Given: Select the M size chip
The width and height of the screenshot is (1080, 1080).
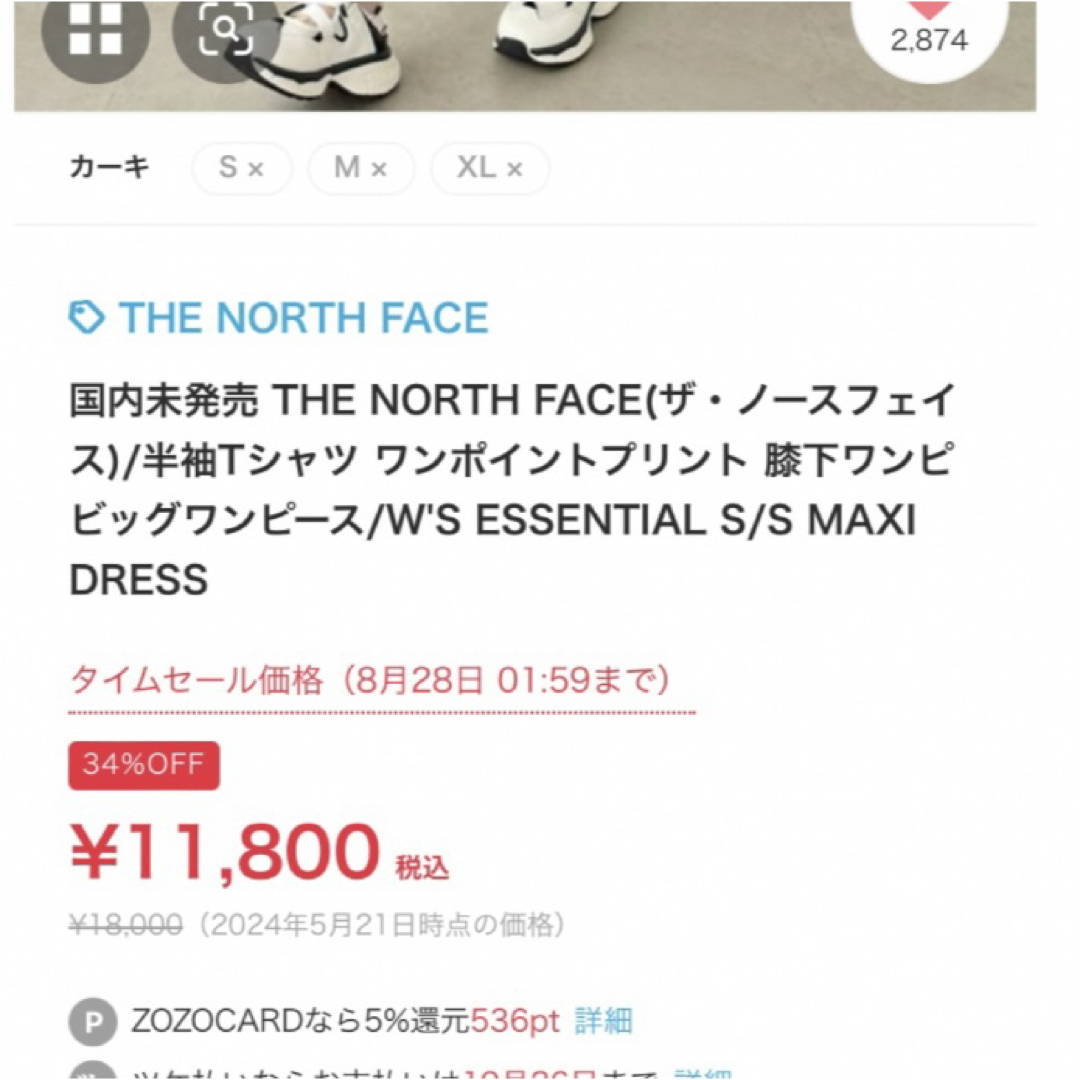Looking at the screenshot, I should click(361, 168).
